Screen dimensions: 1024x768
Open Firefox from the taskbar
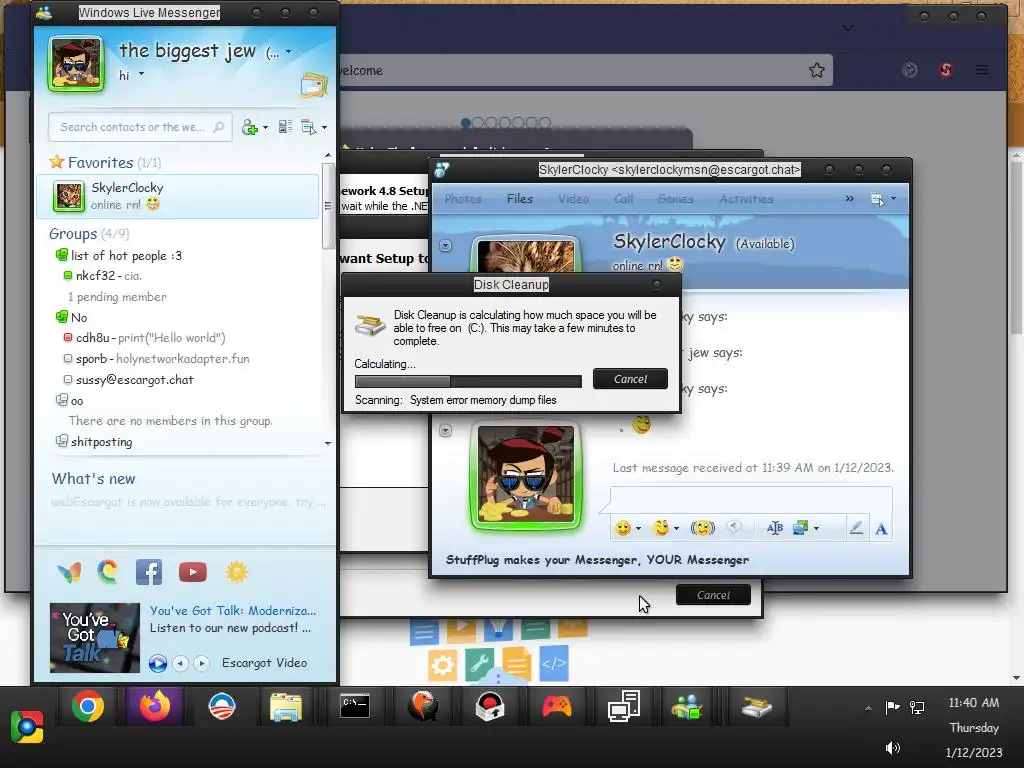click(155, 707)
